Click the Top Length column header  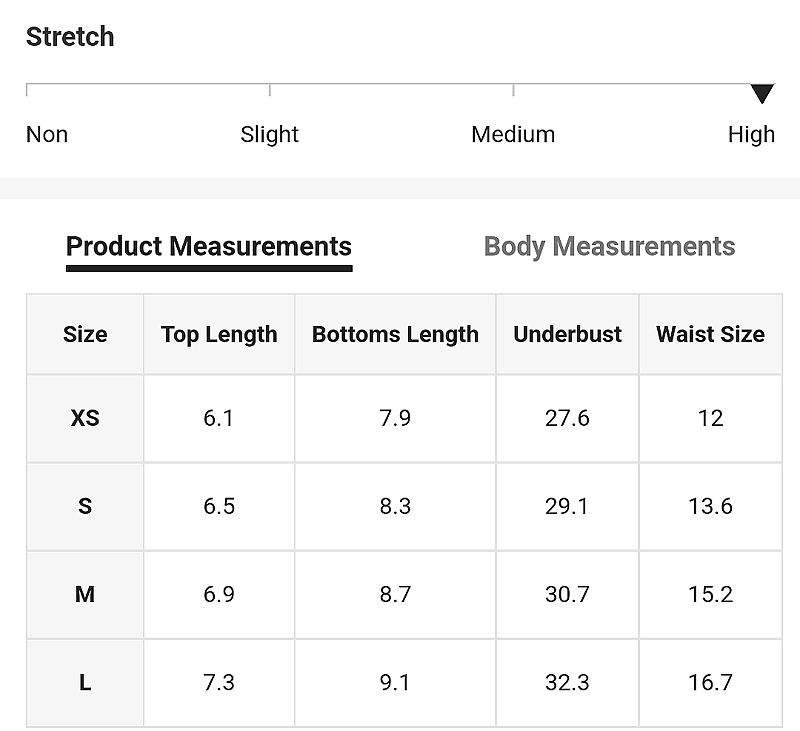[219, 334]
